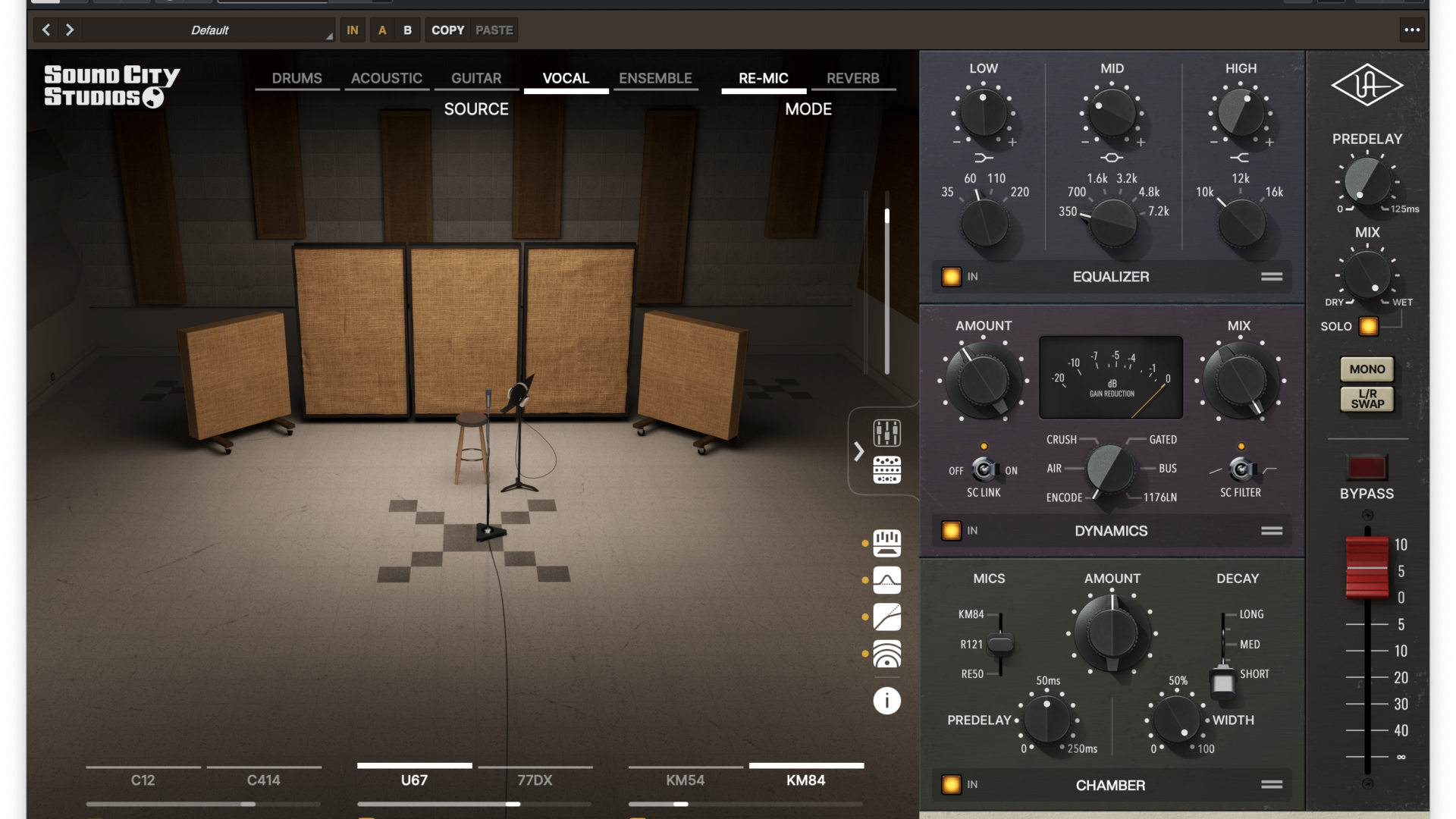Viewport: 1456px width, 819px height.
Task: Click the gain reduction meter display
Action: pyautogui.click(x=1111, y=377)
